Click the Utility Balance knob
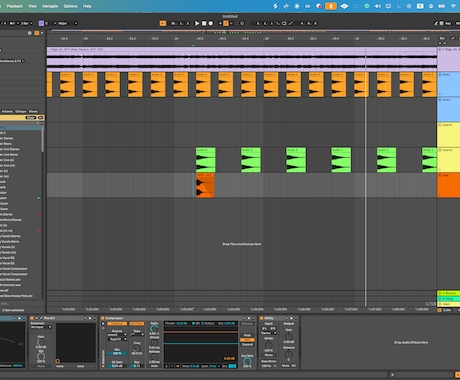 click(x=289, y=354)
